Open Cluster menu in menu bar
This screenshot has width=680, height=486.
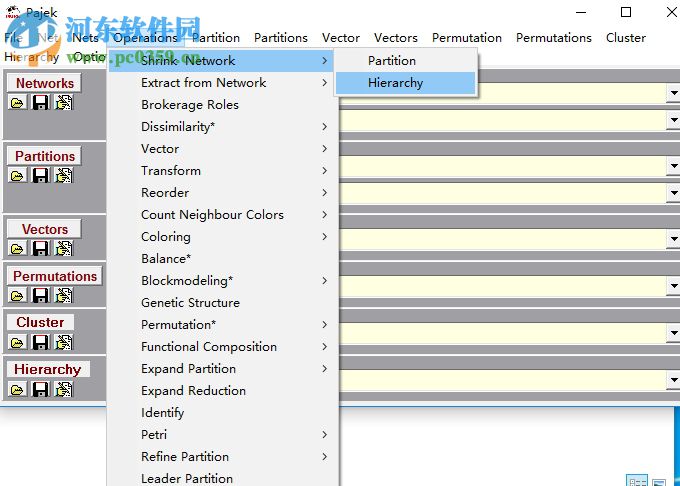point(626,38)
